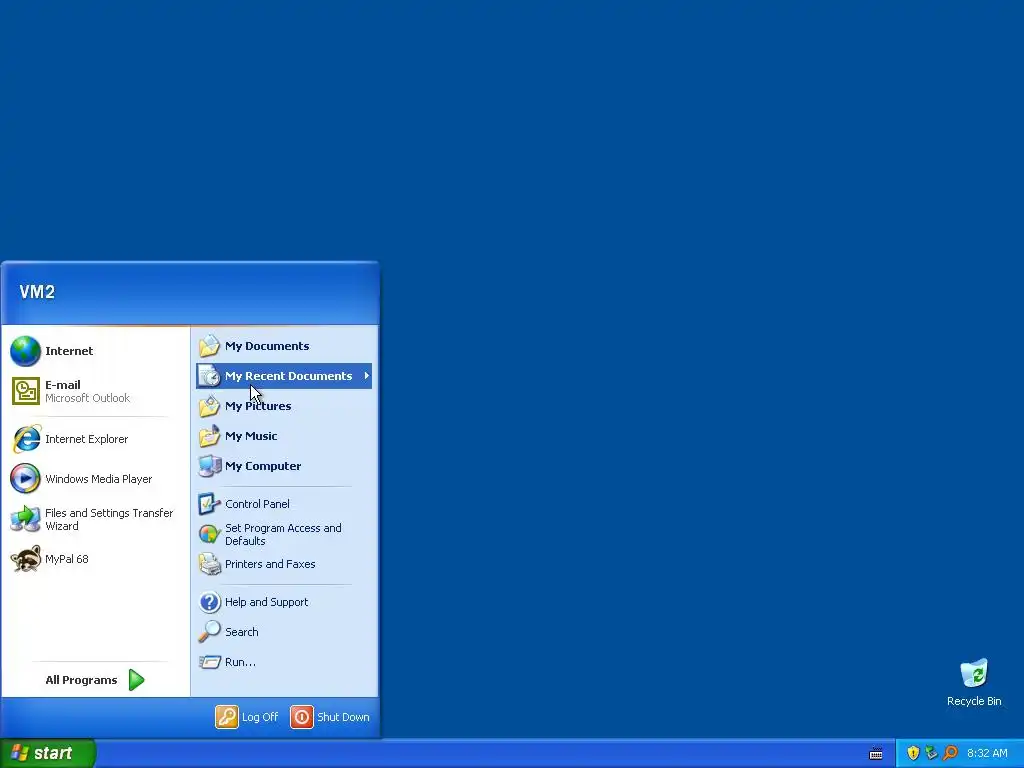Click the Run... label
This screenshot has width=1024, height=768.
[240, 662]
